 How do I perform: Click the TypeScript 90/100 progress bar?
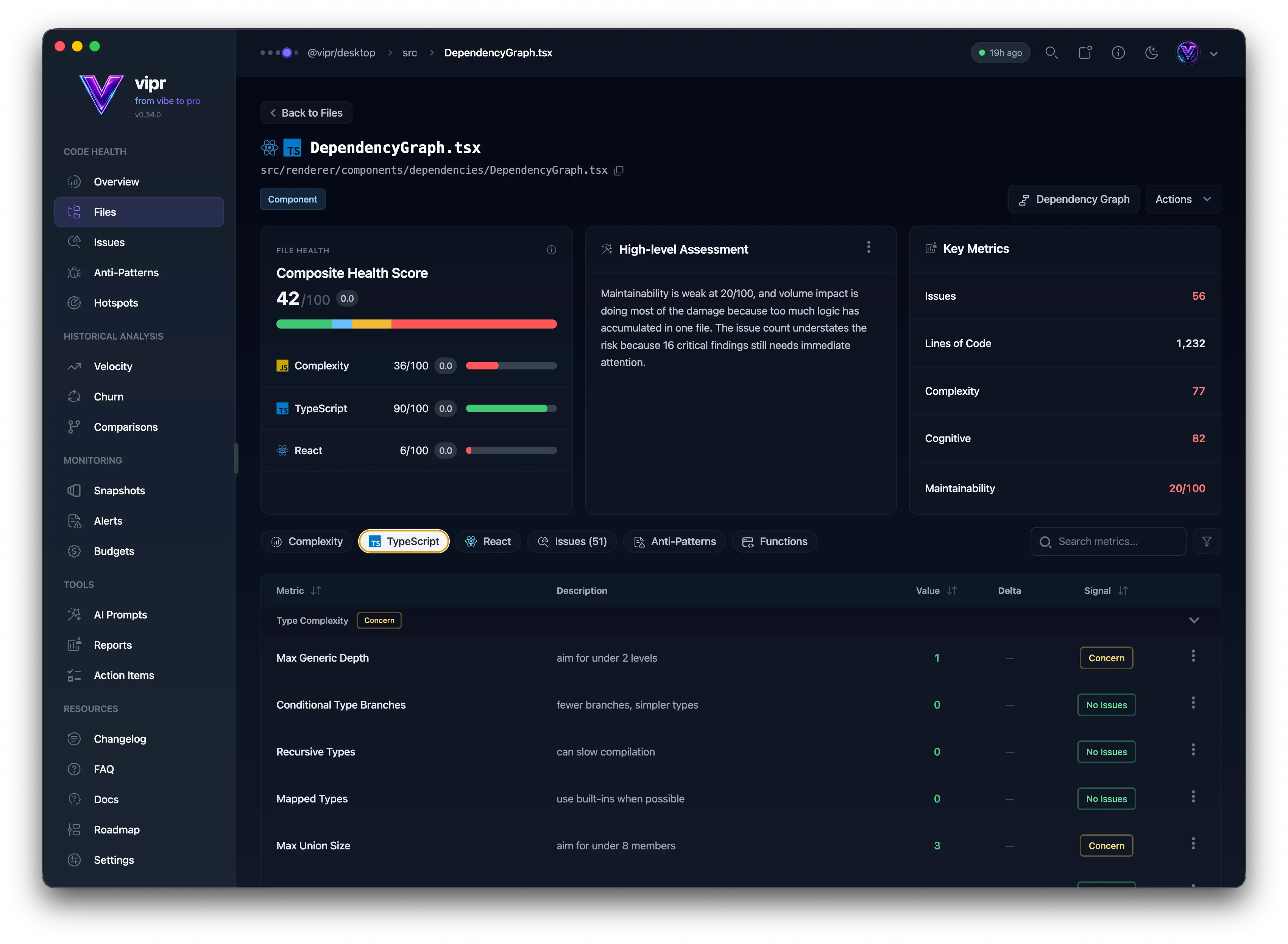pos(511,408)
